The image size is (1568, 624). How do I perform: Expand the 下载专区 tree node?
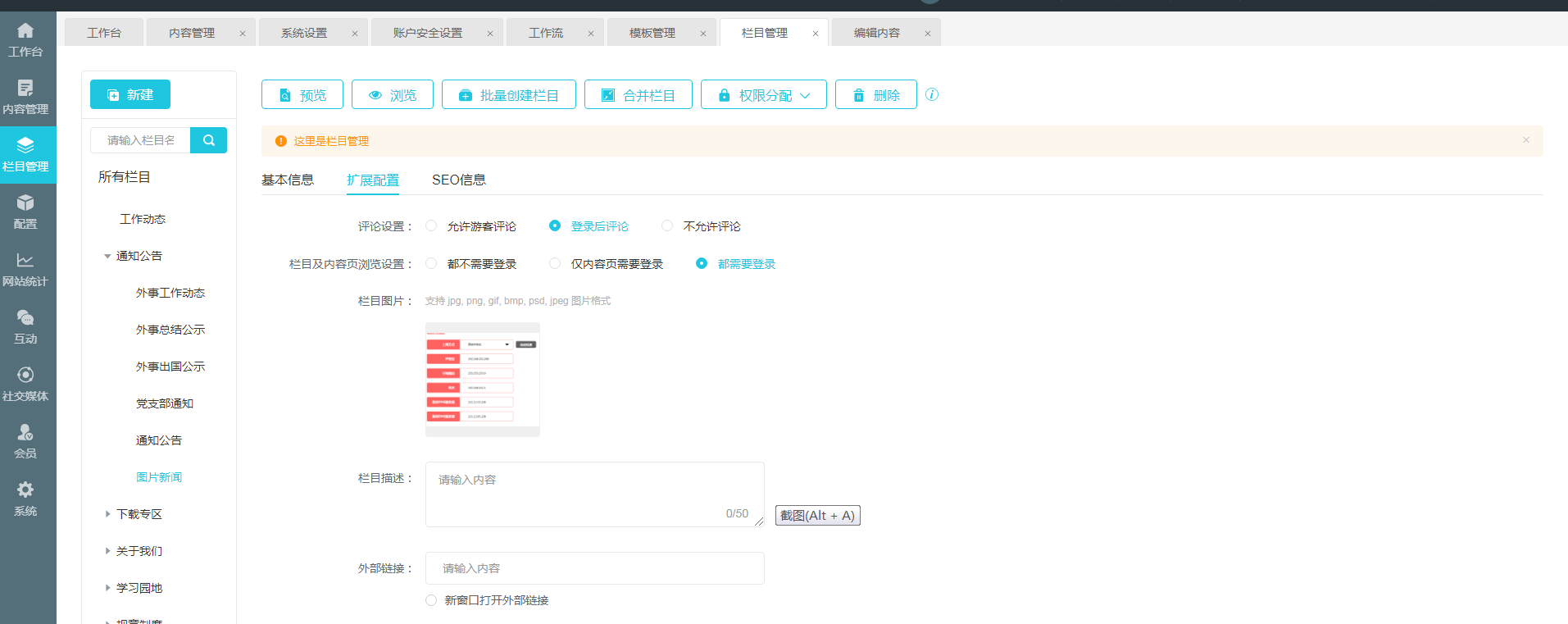[x=107, y=514]
